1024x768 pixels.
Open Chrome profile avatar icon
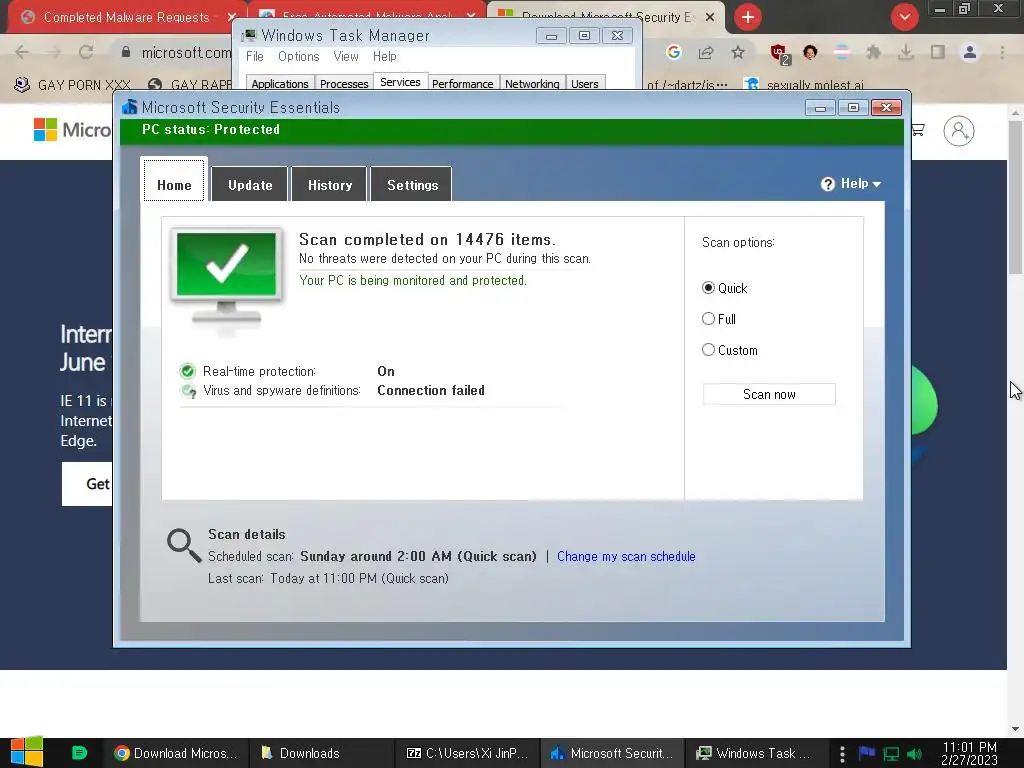pos(970,52)
